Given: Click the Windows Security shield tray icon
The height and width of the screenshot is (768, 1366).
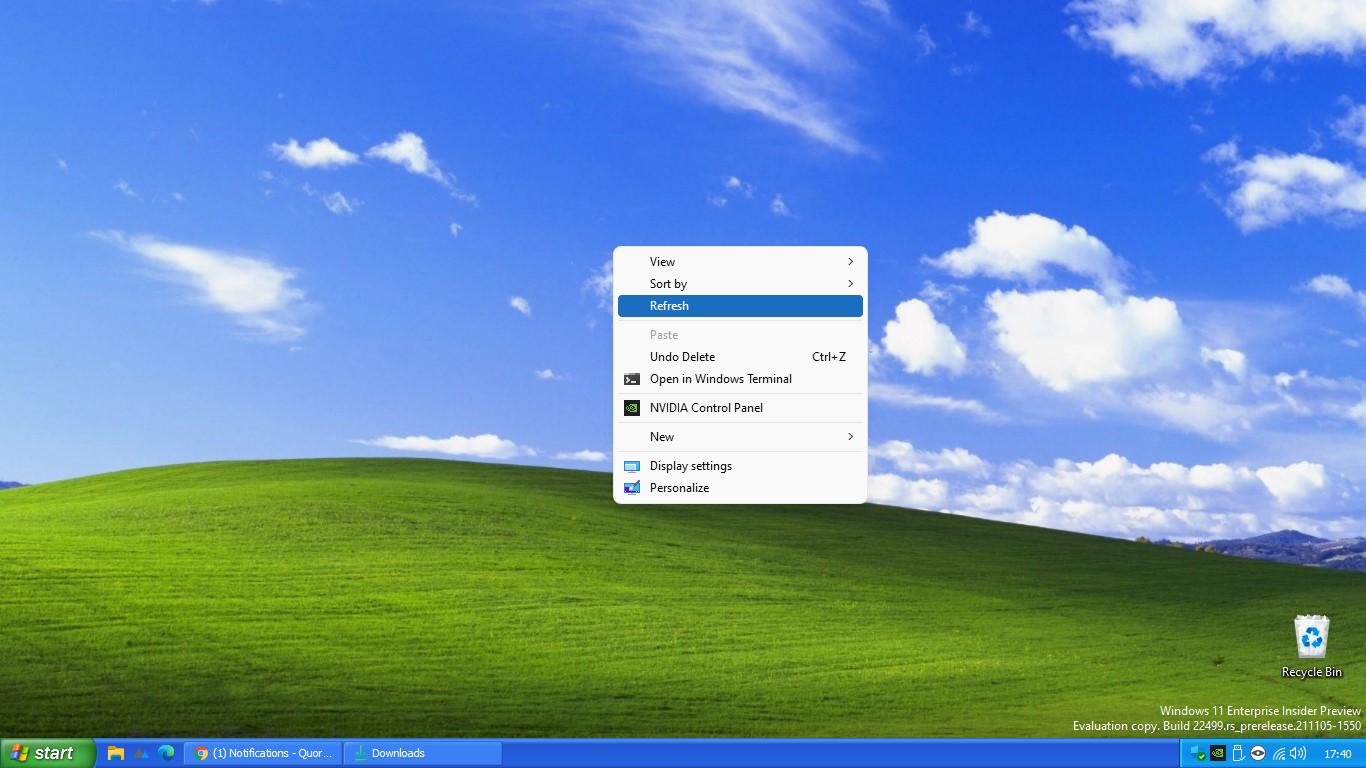Looking at the screenshot, I should coord(1196,753).
